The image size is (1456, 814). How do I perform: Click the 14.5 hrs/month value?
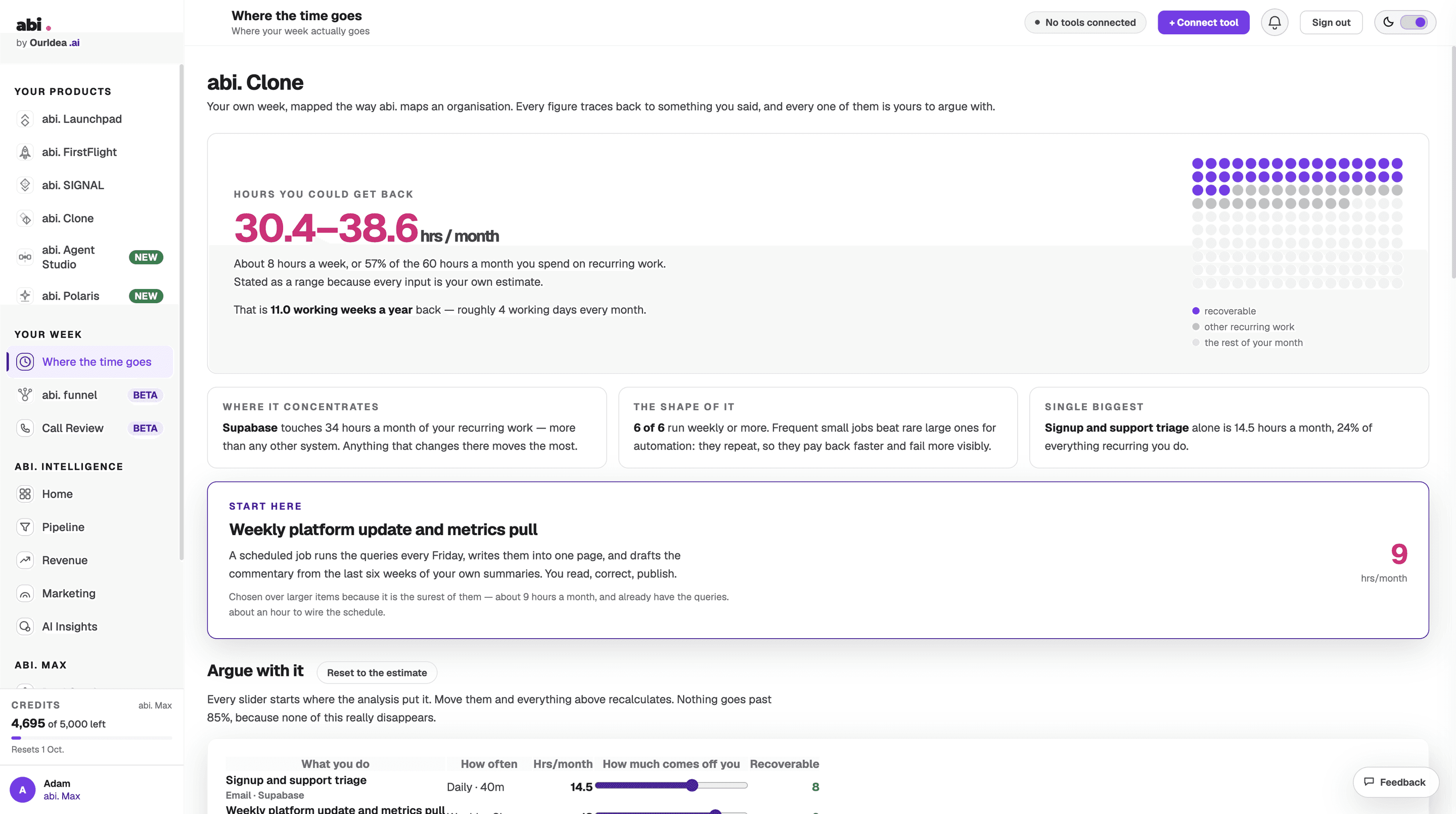(x=581, y=787)
